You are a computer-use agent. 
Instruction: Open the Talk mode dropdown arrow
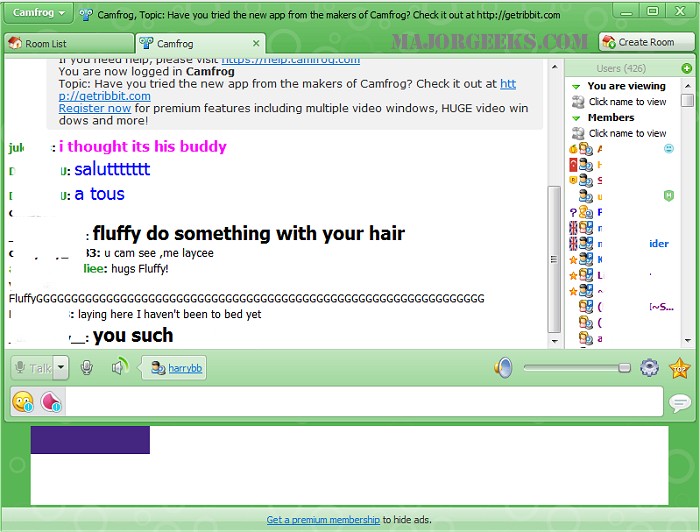[61, 368]
